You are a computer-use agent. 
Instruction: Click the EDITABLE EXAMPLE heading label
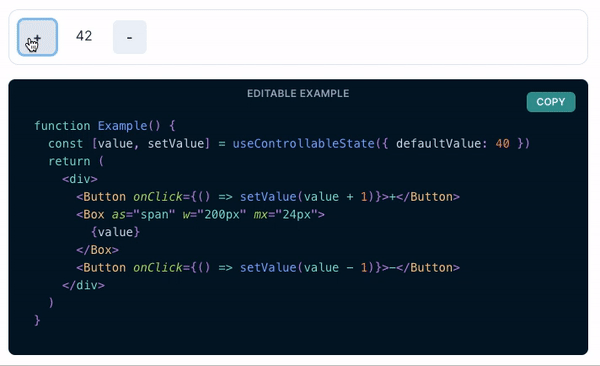click(x=298, y=93)
